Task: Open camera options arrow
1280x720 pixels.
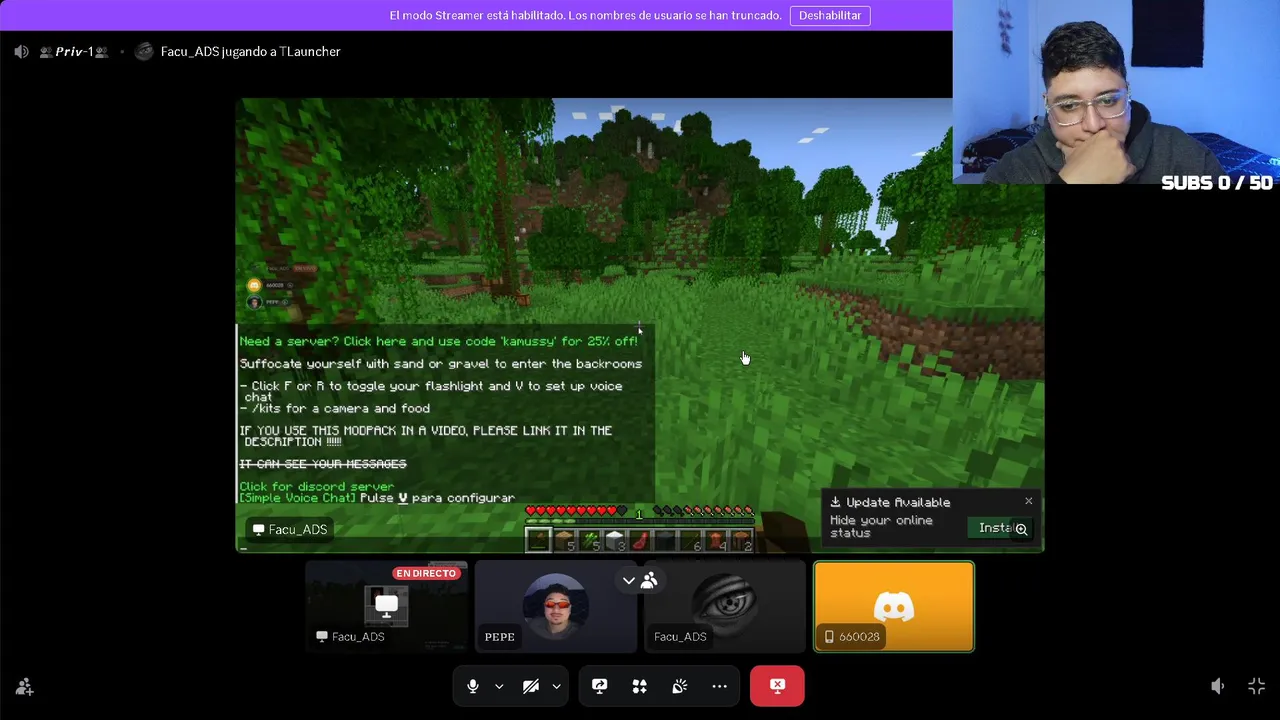Action: pos(556,687)
